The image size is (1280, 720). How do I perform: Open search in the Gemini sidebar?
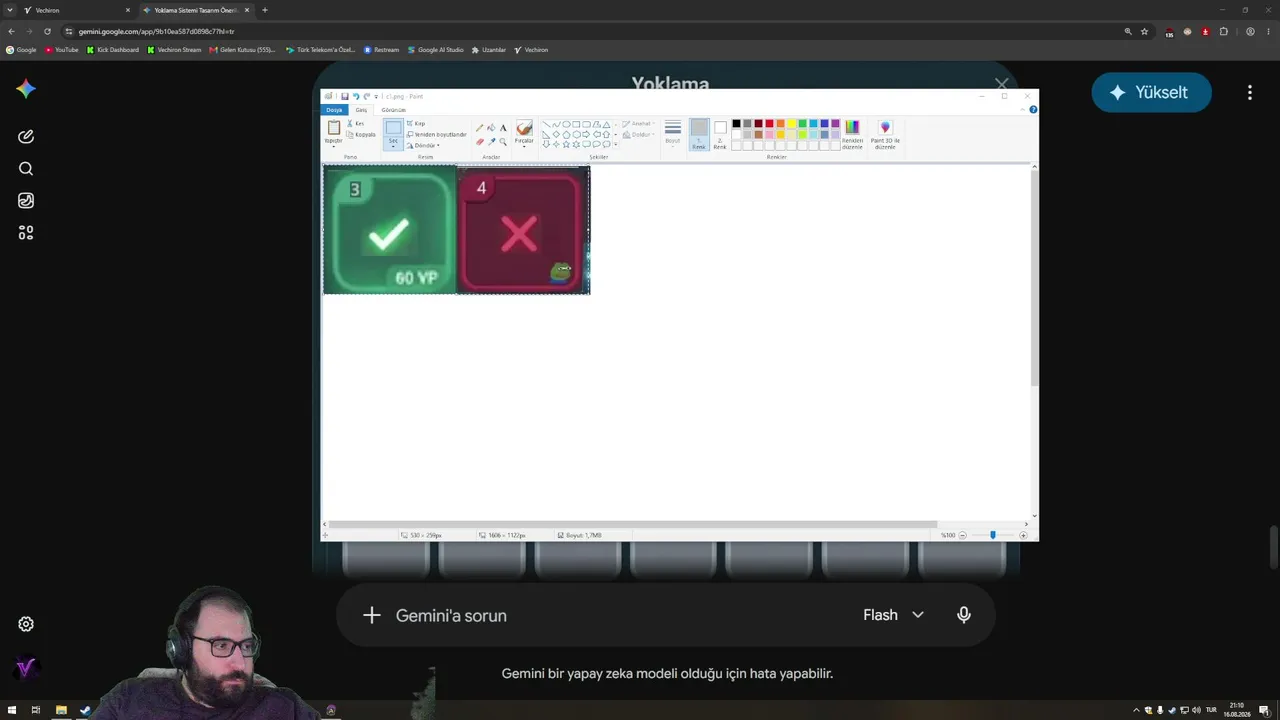click(26, 169)
